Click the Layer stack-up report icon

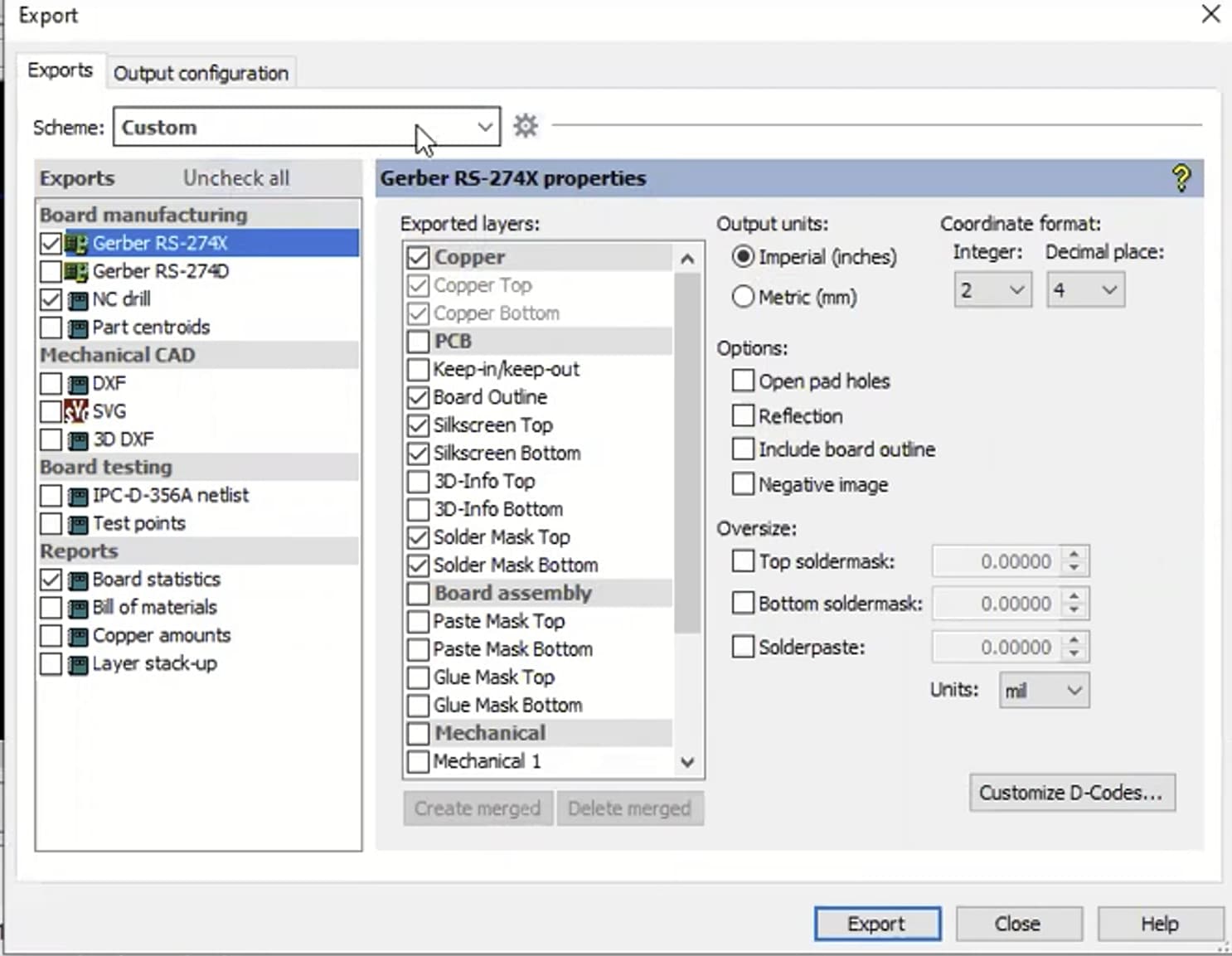point(77,664)
